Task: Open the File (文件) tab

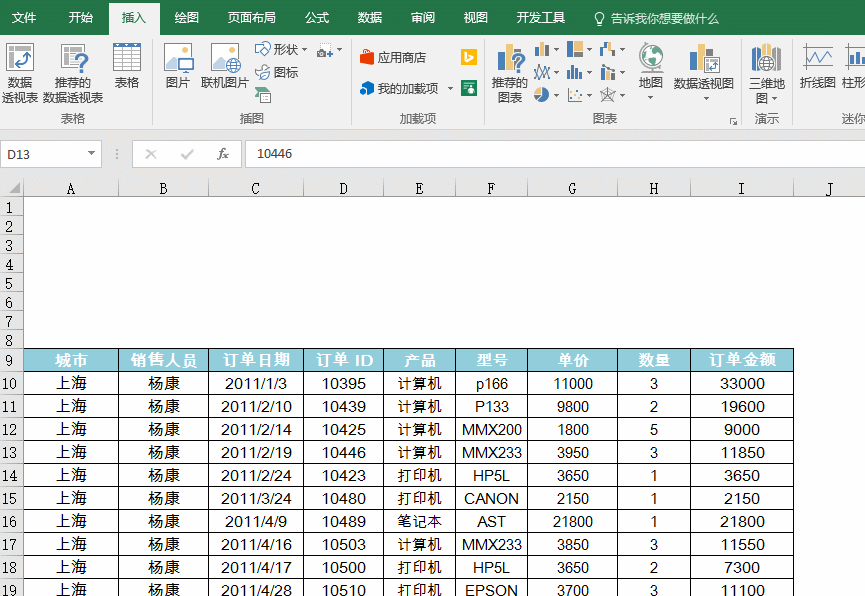Action: 24,18
